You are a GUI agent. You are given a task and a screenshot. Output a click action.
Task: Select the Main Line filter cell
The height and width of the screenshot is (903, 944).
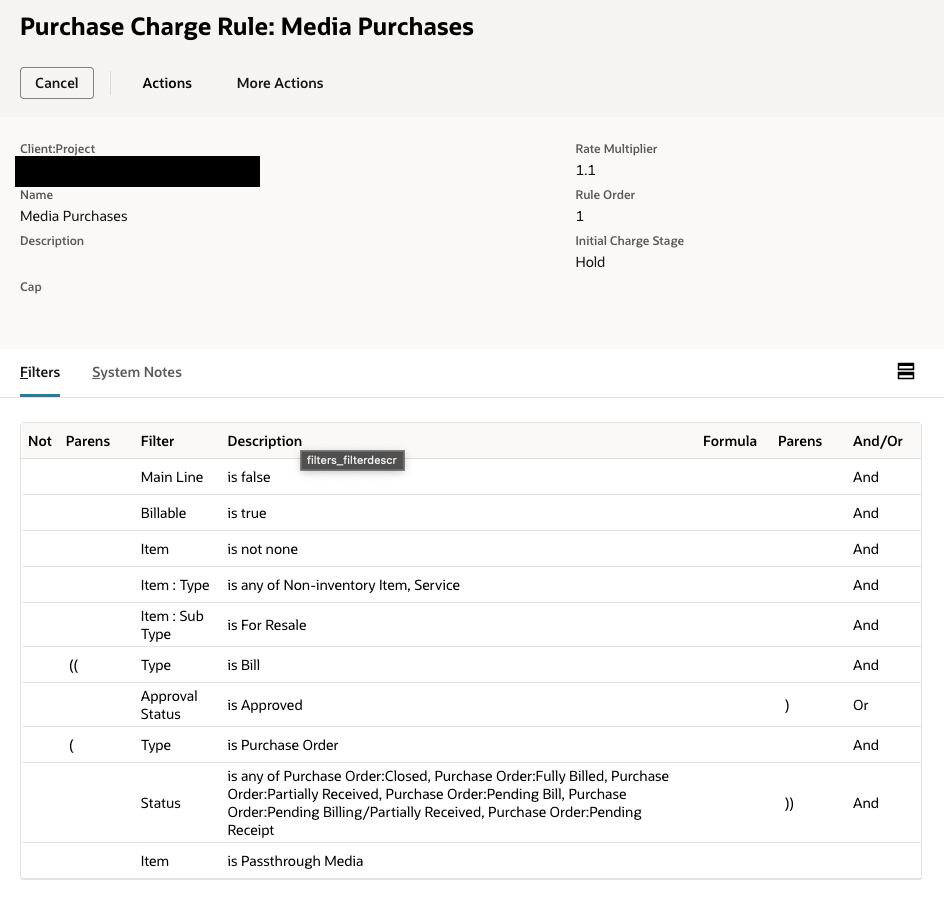coord(172,477)
